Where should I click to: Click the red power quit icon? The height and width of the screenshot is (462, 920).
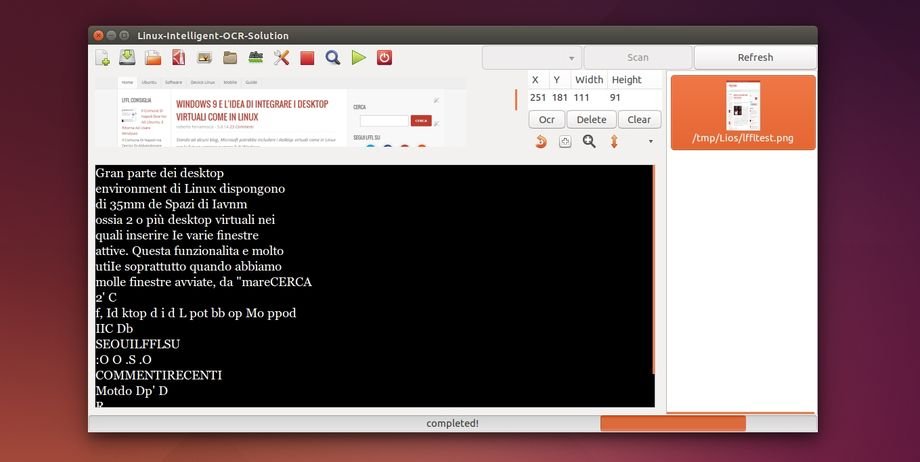384,58
